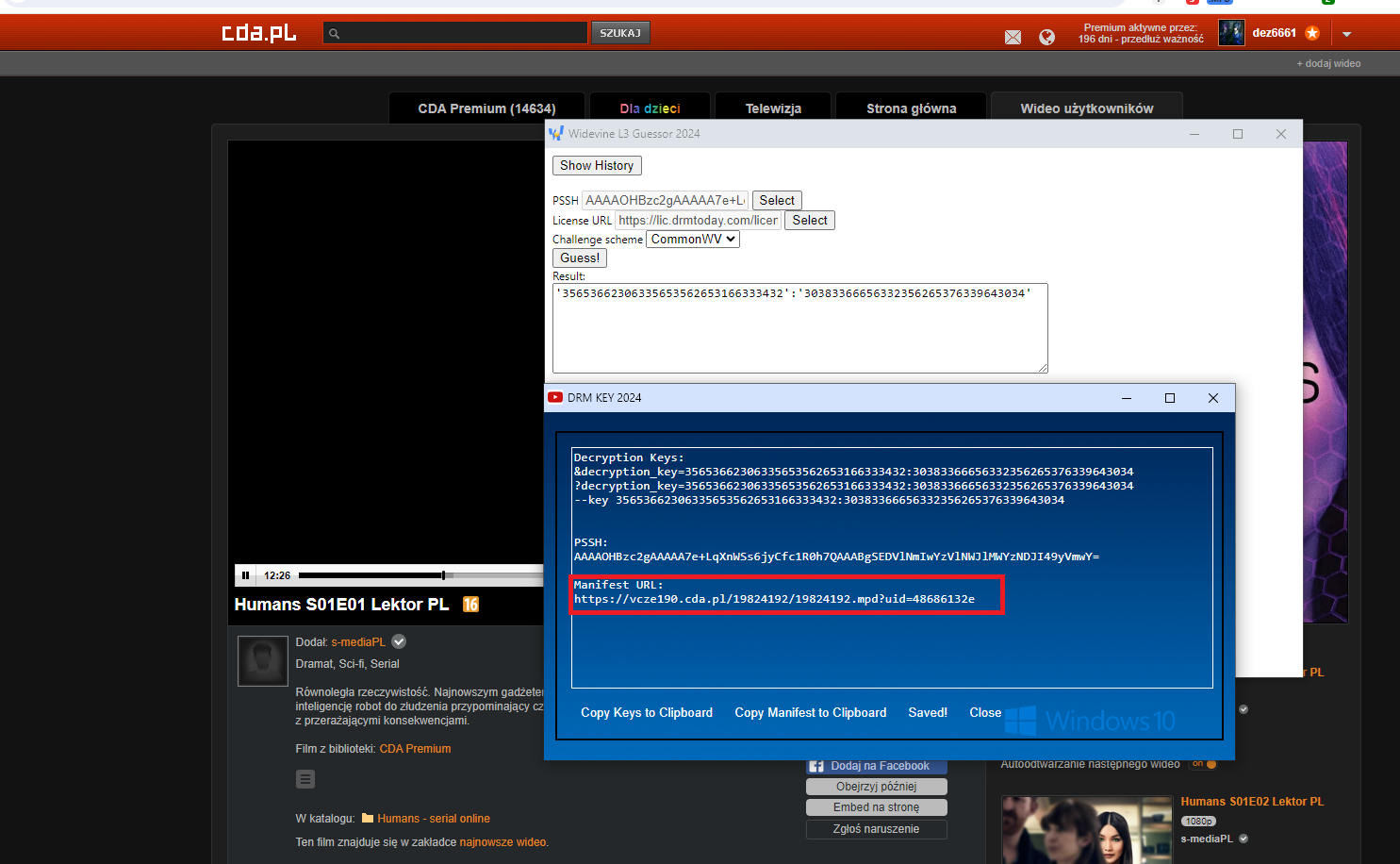Click the DRM KEY 2024 window icon
This screenshot has height=864, width=1400.
[x=555, y=398]
